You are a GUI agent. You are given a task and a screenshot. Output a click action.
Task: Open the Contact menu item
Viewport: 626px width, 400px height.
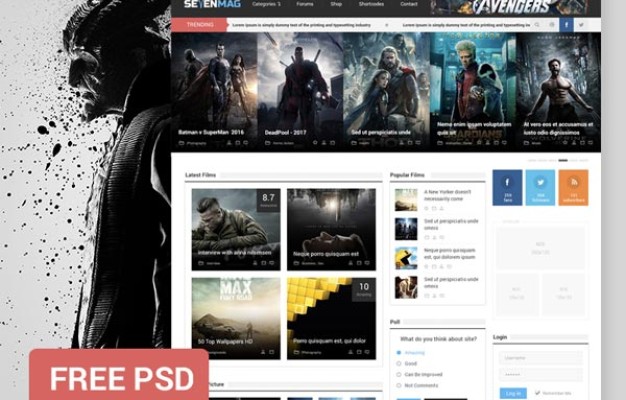[x=409, y=4]
